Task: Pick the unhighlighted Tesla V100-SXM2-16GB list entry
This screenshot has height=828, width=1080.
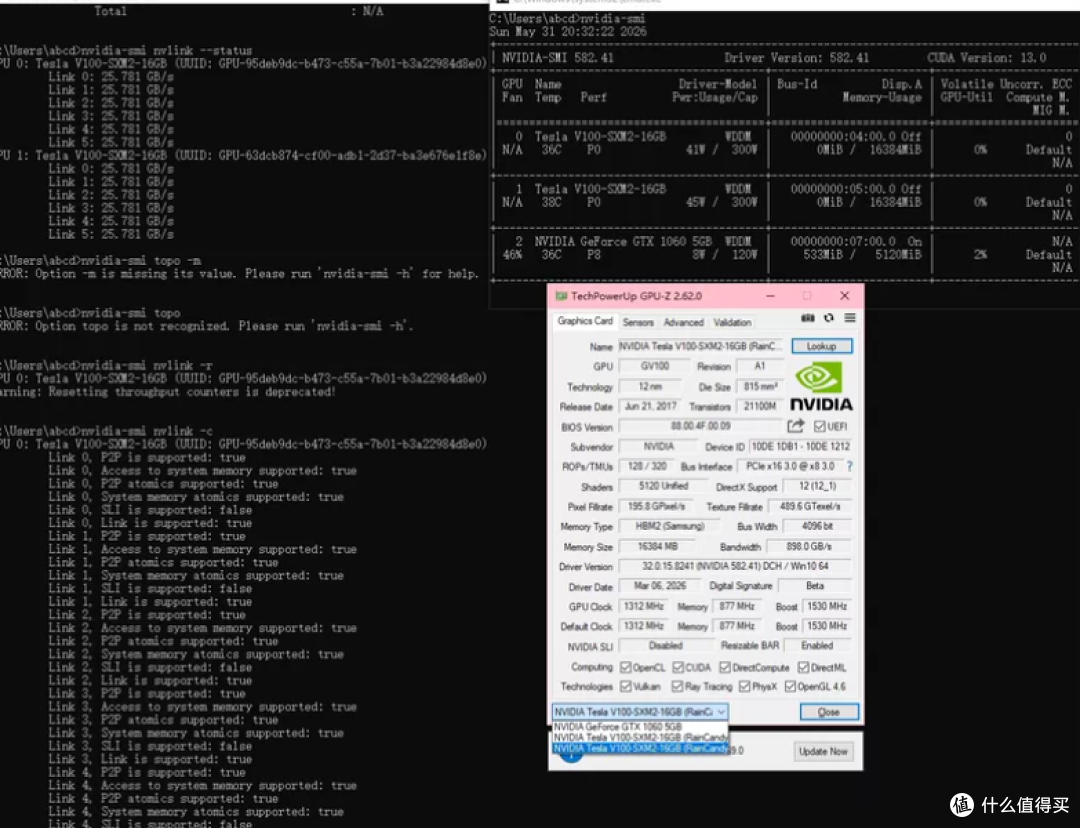Action: point(640,737)
